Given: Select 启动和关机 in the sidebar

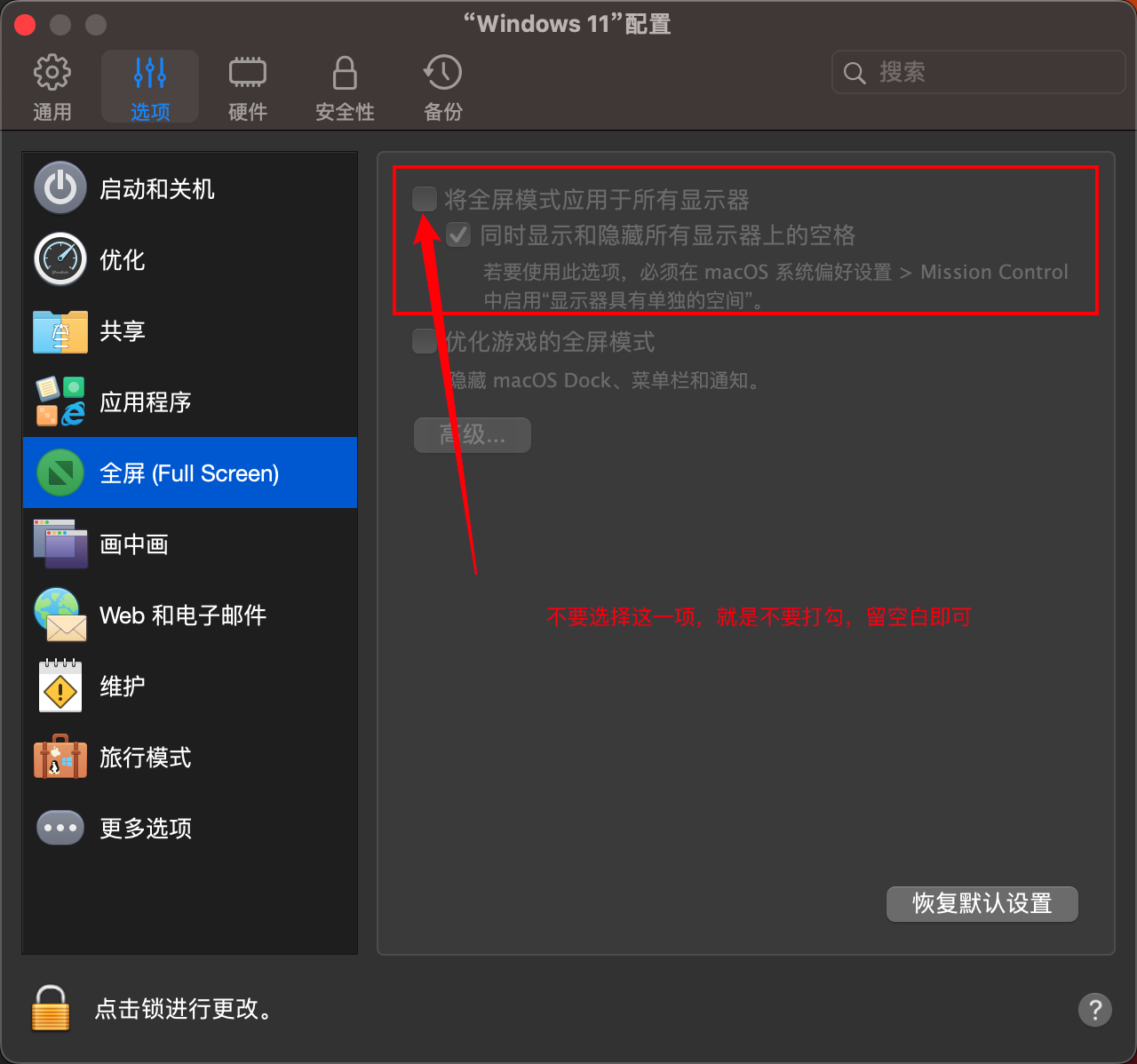Looking at the screenshot, I should (190, 188).
